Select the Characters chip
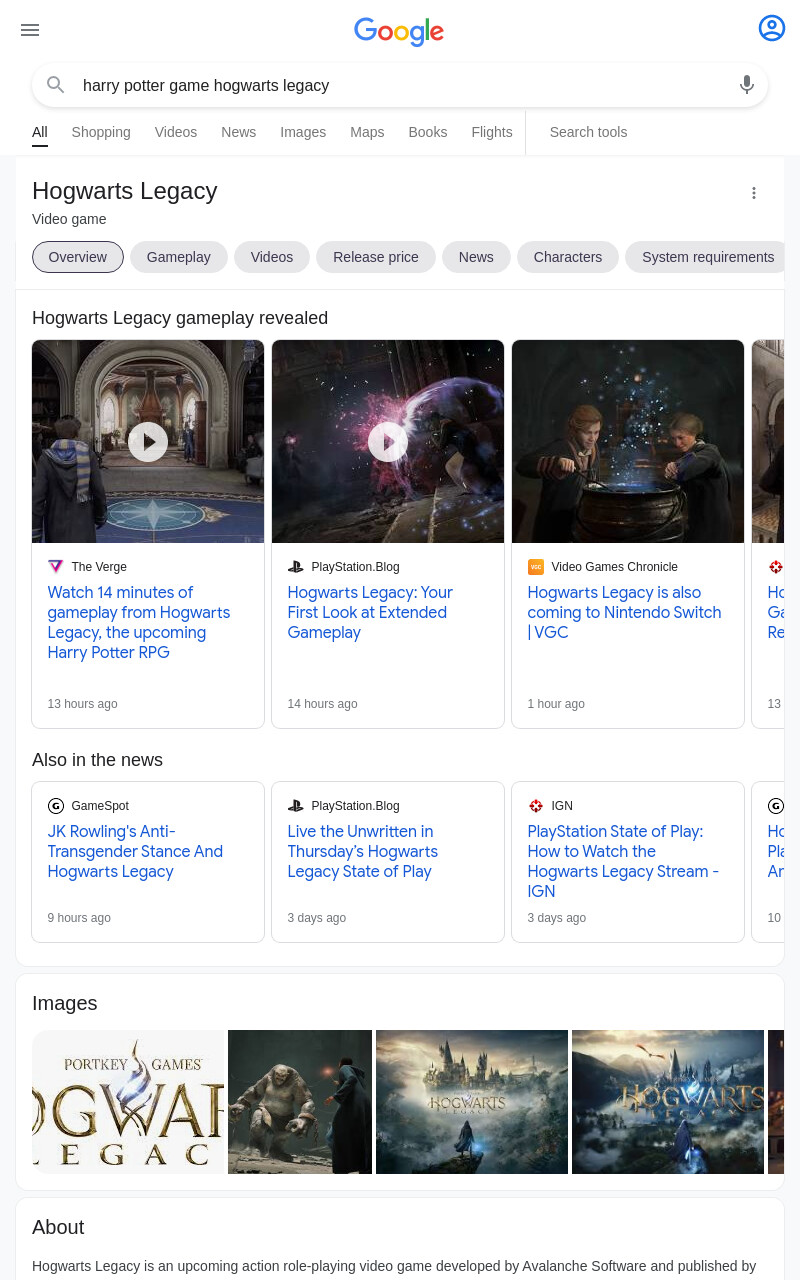This screenshot has width=800, height=1280. pos(568,257)
